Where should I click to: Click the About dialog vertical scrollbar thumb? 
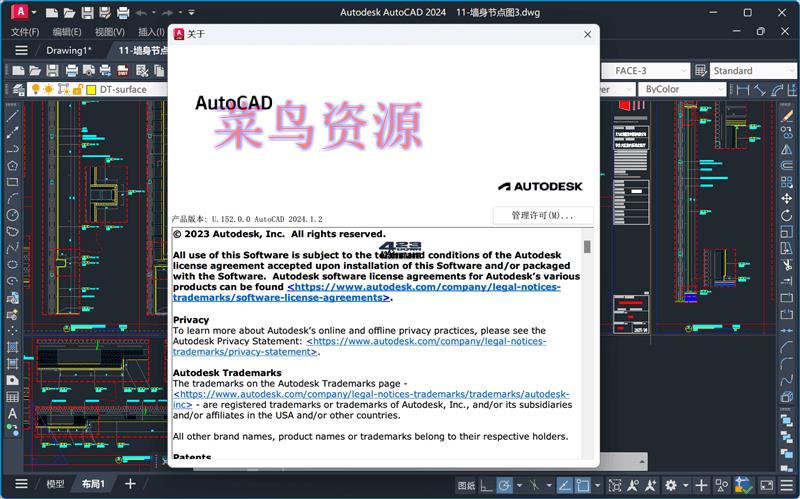587,246
